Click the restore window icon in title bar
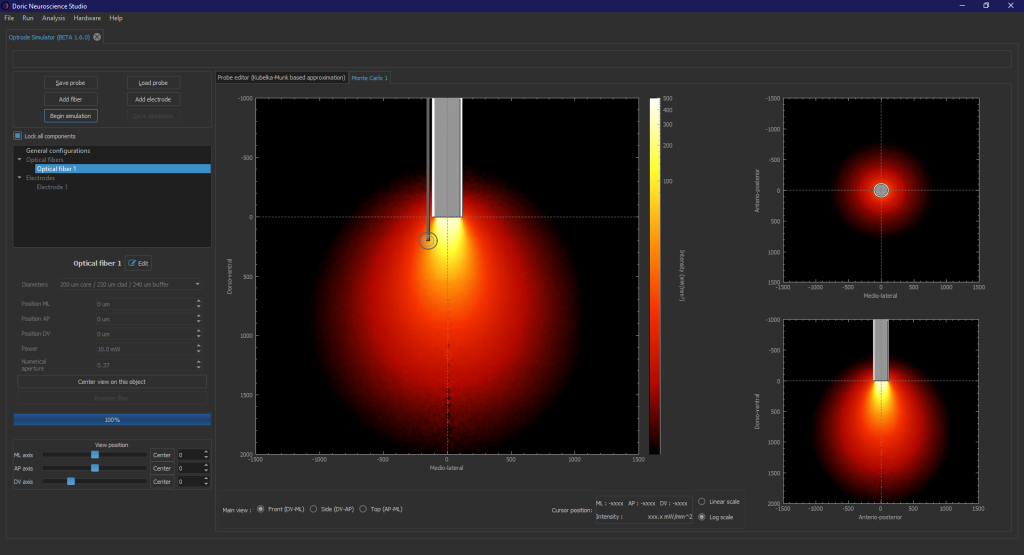Viewport: 1024px width, 555px height. pos(986,5)
